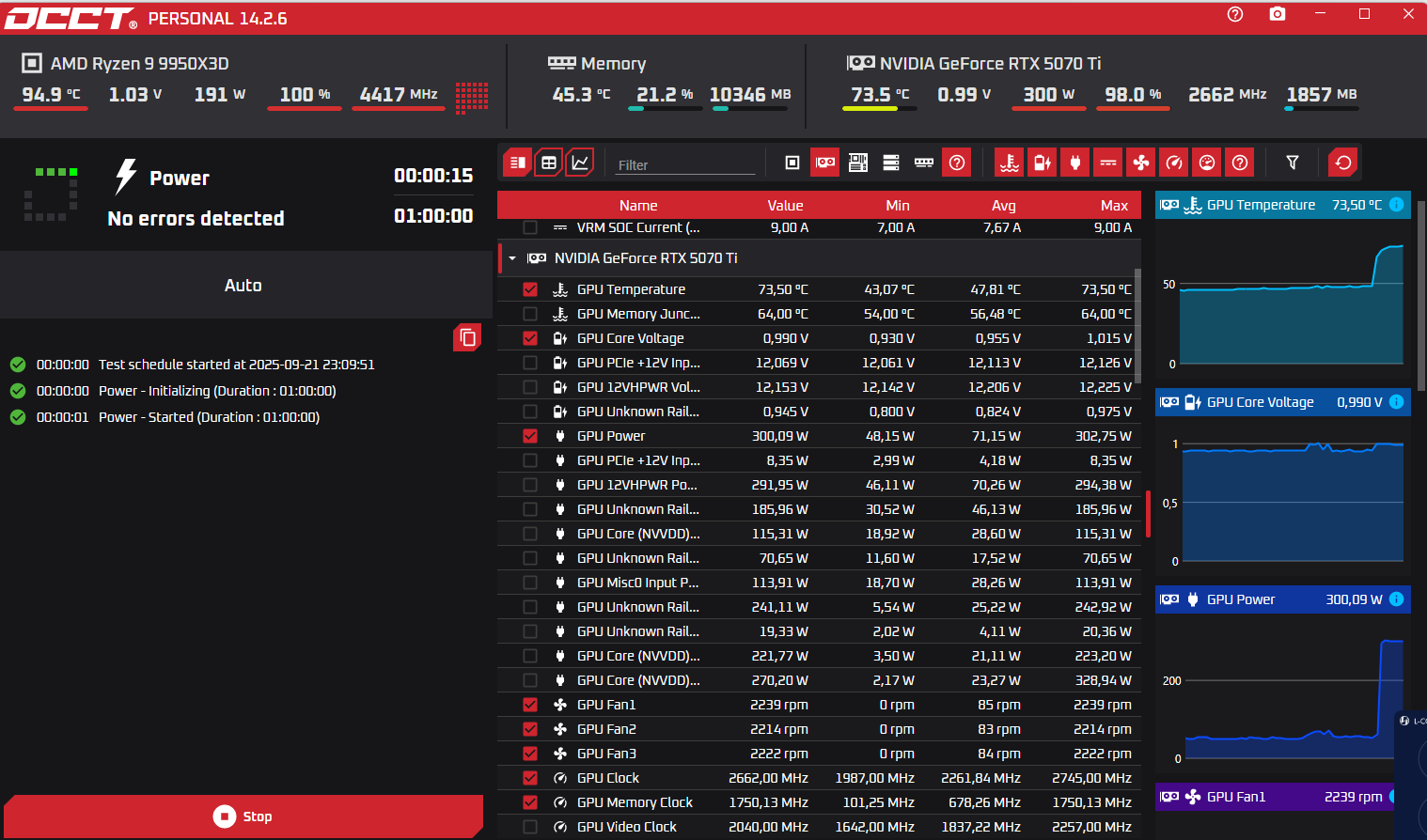Sort table by Value column
This screenshot has width=1427, height=840.
[x=785, y=205]
